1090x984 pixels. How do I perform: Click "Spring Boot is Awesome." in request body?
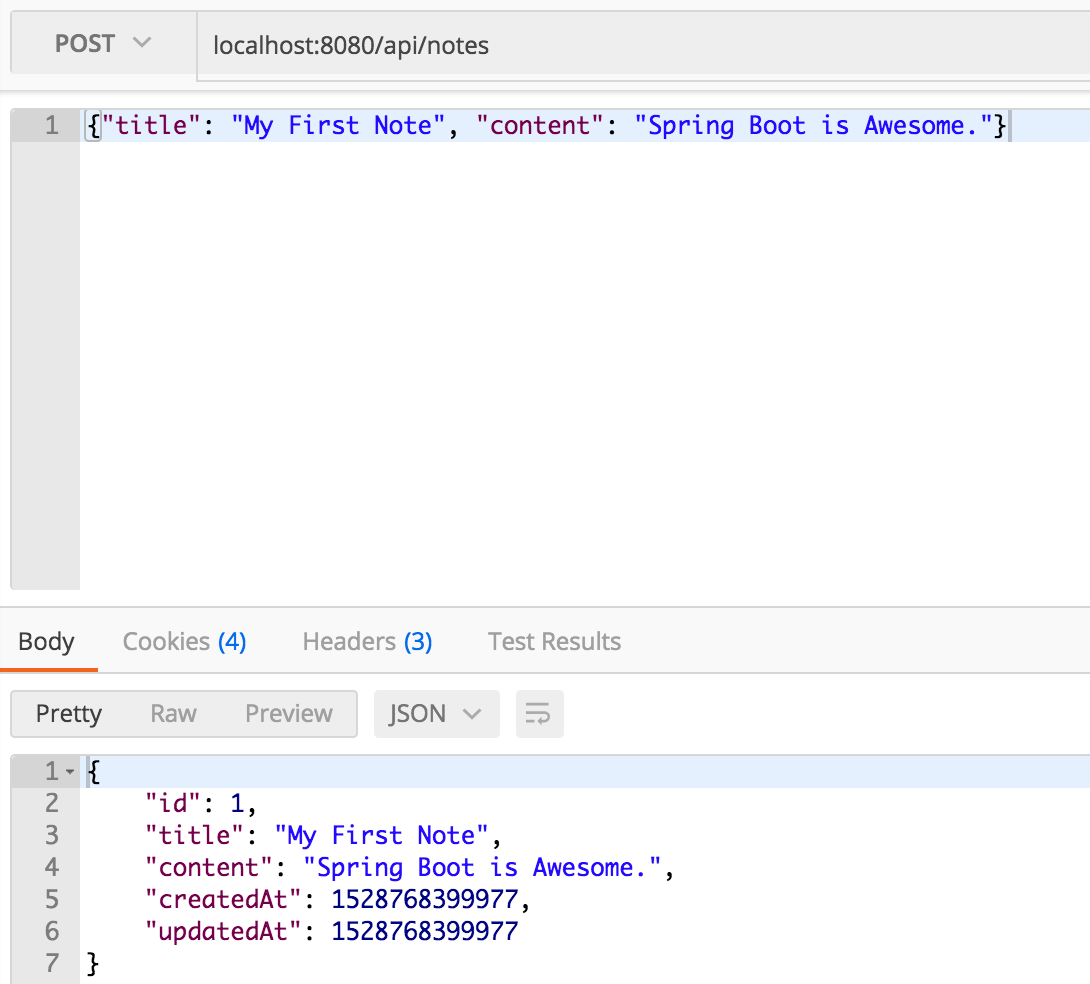tap(813, 126)
